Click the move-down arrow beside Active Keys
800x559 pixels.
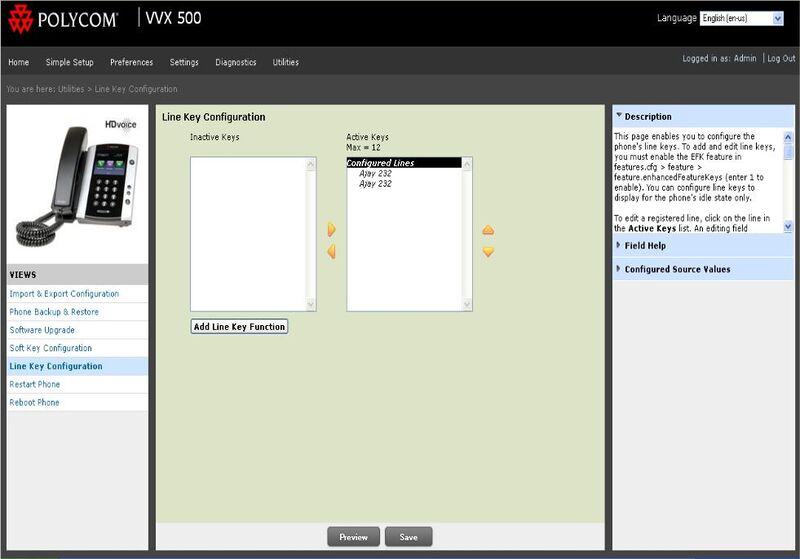[x=488, y=252]
